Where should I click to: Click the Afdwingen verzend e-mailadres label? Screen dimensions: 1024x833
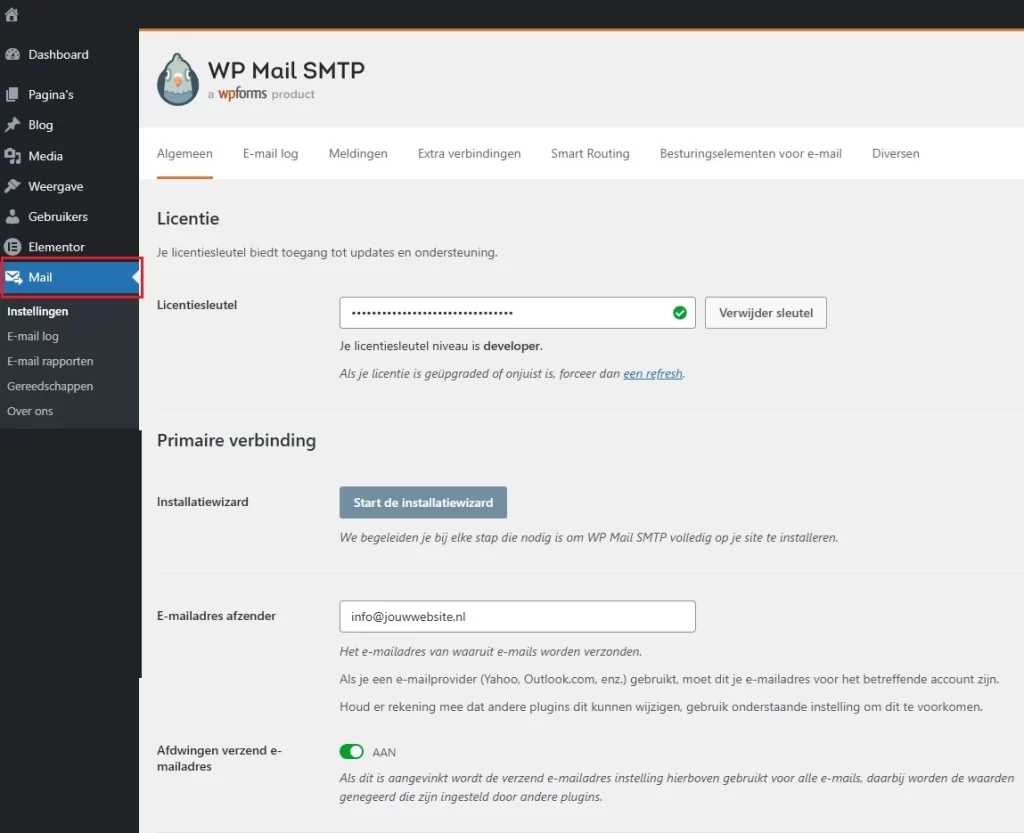[219, 759]
